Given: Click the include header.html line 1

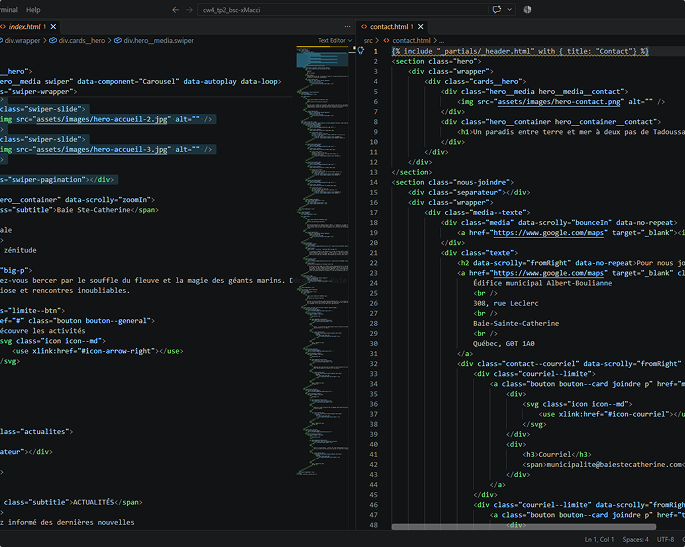Looking at the screenshot, I should pos(520,51).
